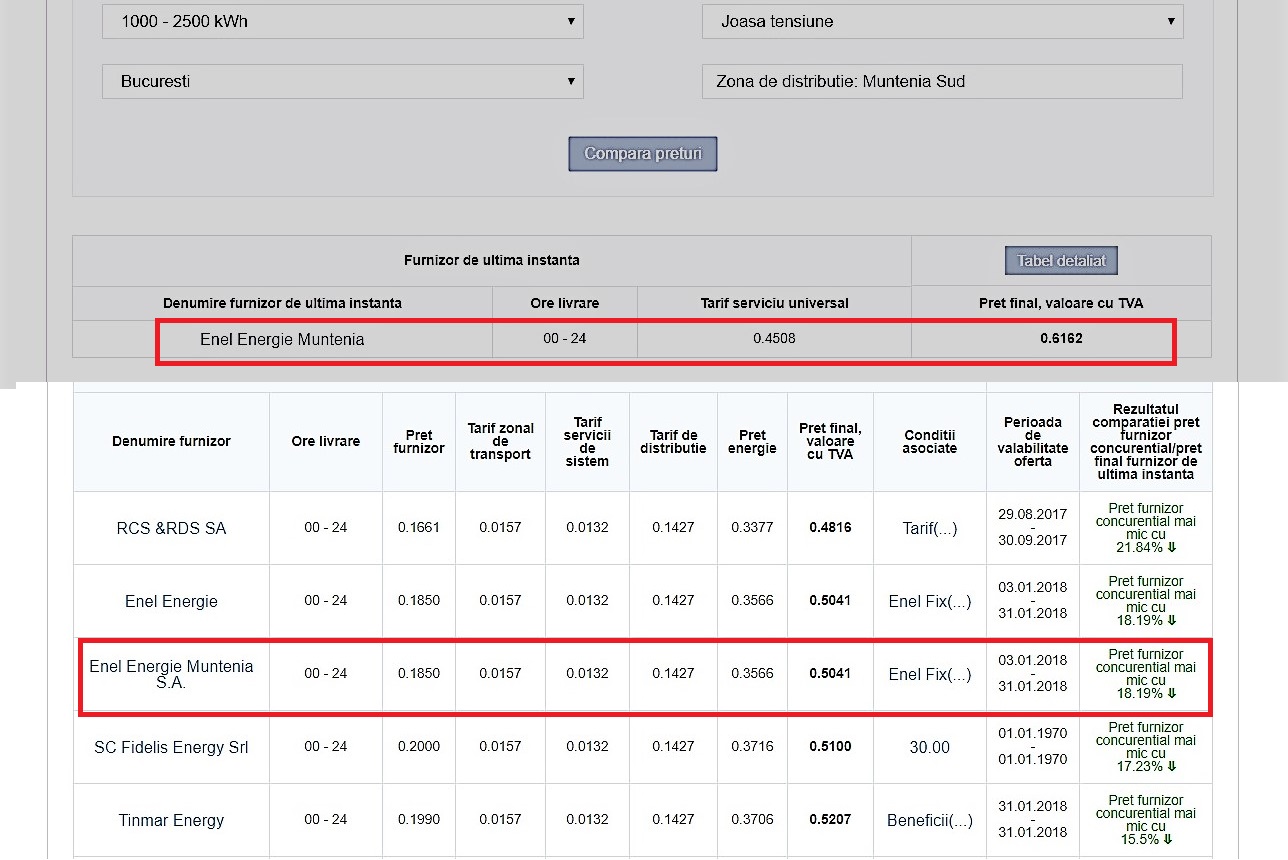Click green arrow in Enel Energie row
Viewport: 1288px width, 860px height.
tap(1171, 620)
